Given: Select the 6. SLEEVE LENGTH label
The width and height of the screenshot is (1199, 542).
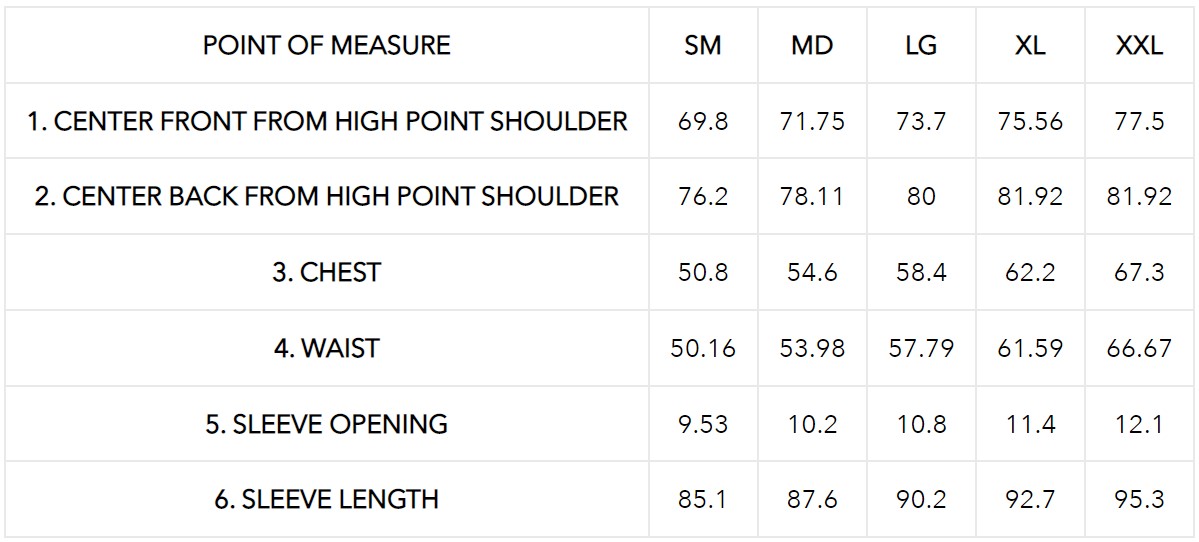Looking at the screenshot, I should 326,499.
